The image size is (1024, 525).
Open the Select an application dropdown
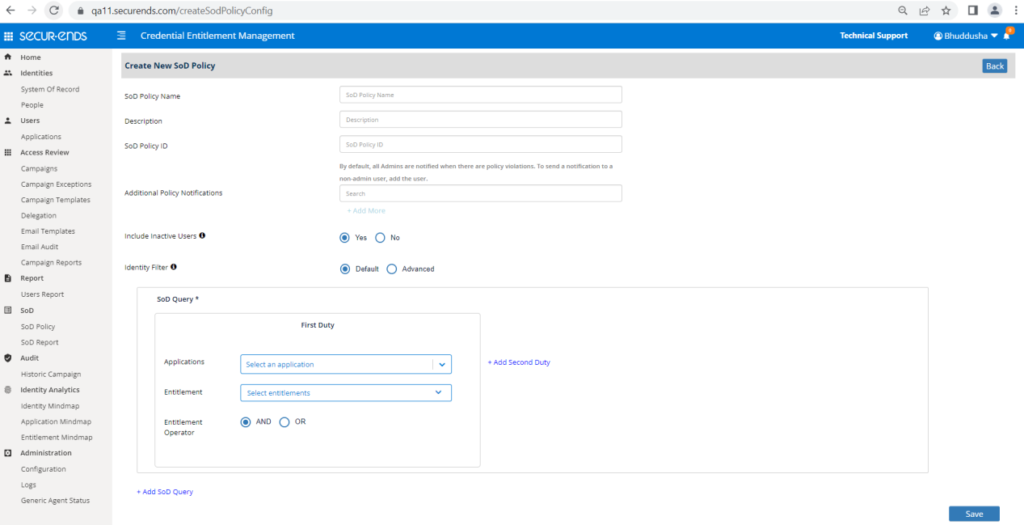pos(345,364)
